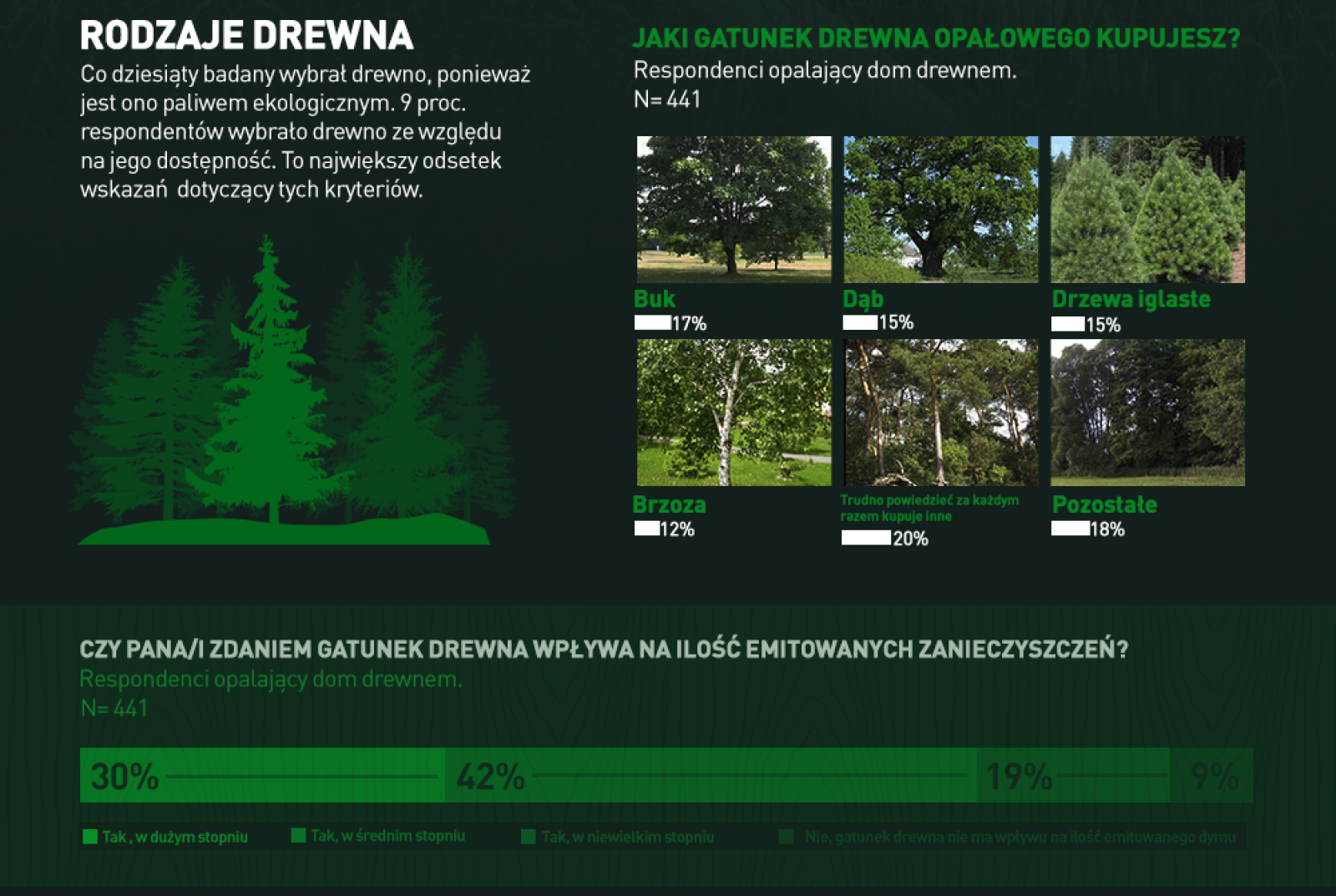Click the Dąb oak tree photo

[x=941, y=210]
